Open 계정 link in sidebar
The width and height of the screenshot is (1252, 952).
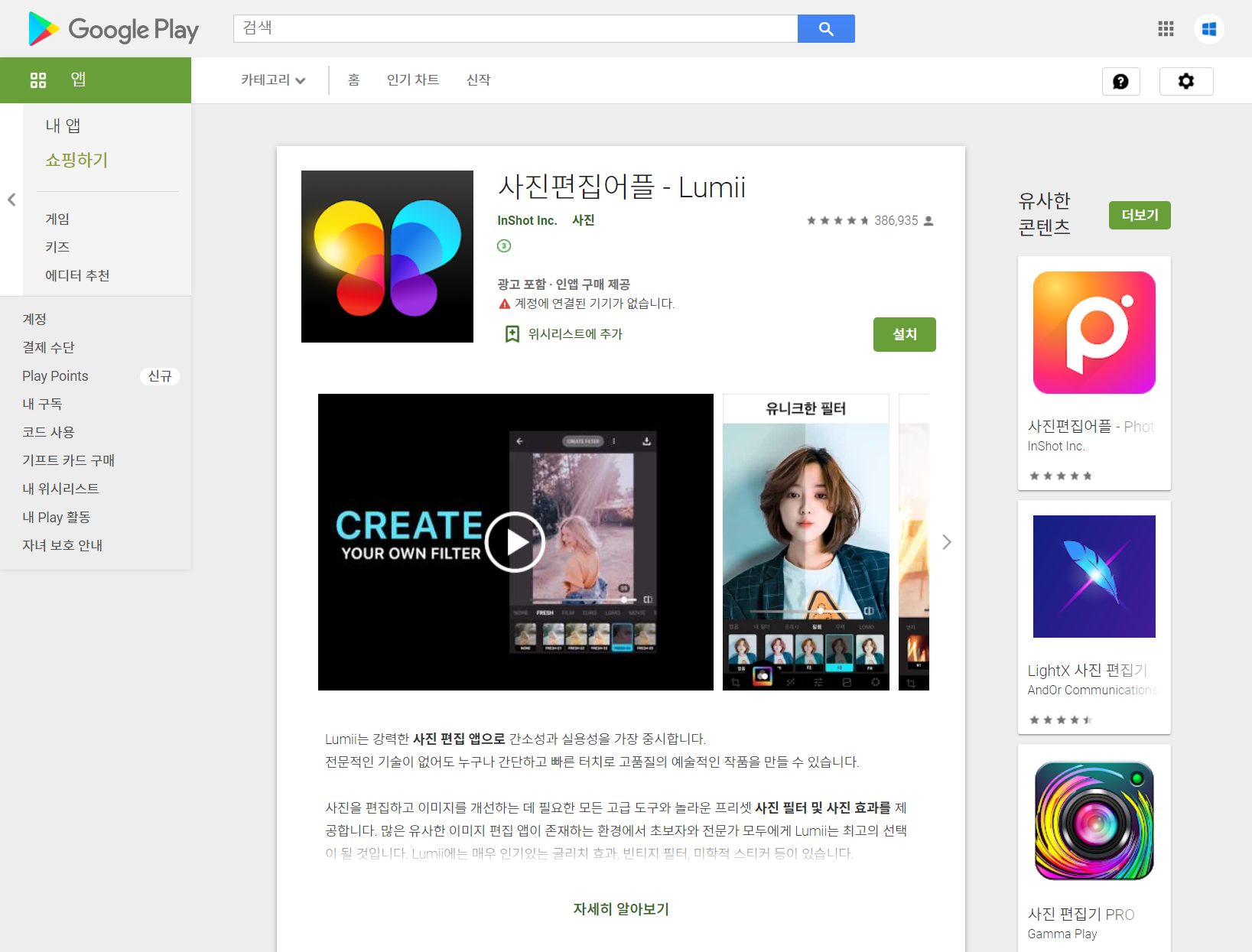(34, 319)
